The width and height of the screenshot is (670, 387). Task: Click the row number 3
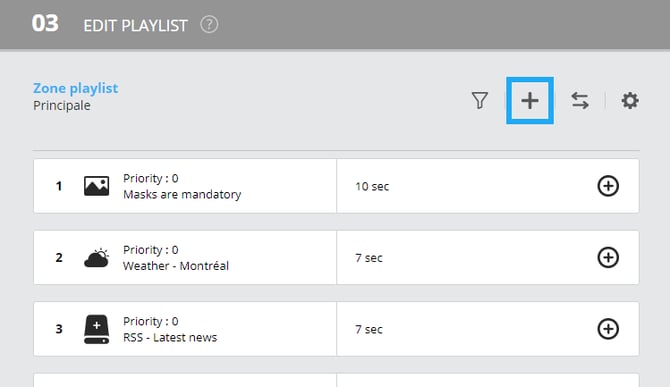click(x=59, y=329)
